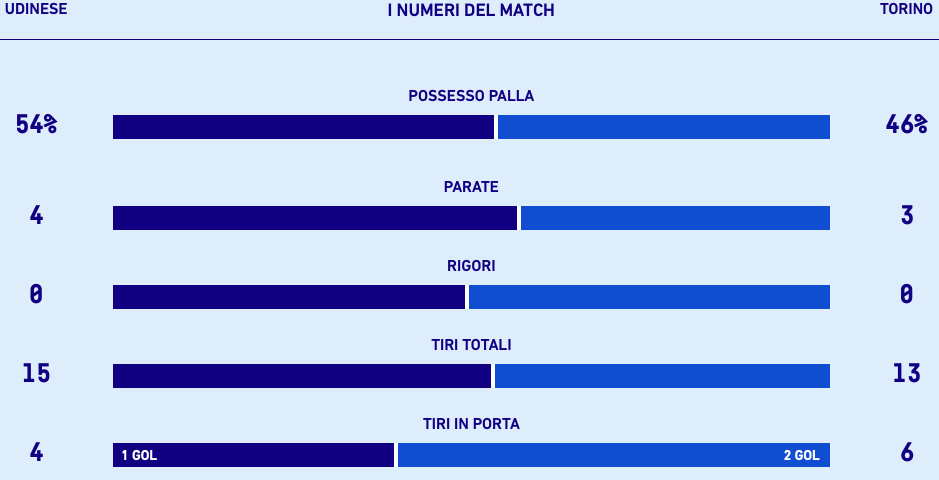Click the 54% possession value

(x=36, y=125)
